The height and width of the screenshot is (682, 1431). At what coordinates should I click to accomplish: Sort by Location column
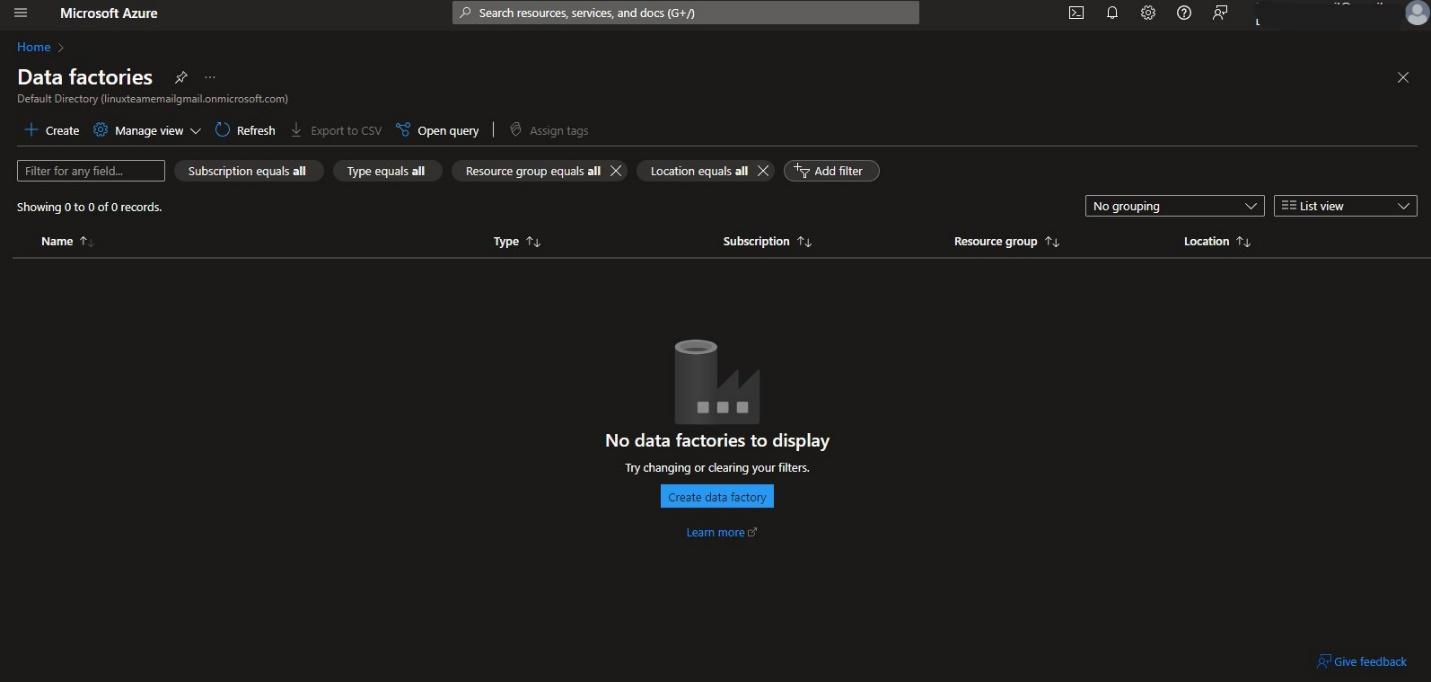pos(1217,241)
